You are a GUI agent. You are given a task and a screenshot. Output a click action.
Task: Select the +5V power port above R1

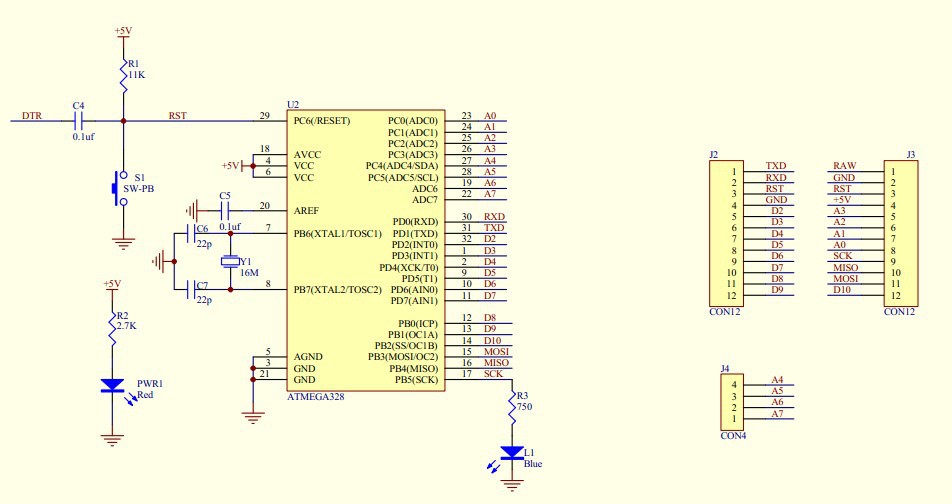[123, 33]
